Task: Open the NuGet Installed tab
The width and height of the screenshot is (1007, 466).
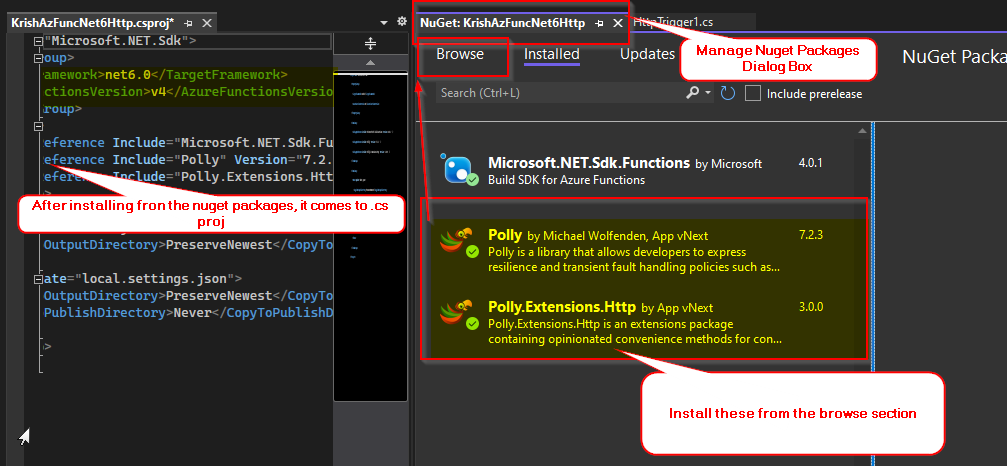Action: click(x=552, y=55)
